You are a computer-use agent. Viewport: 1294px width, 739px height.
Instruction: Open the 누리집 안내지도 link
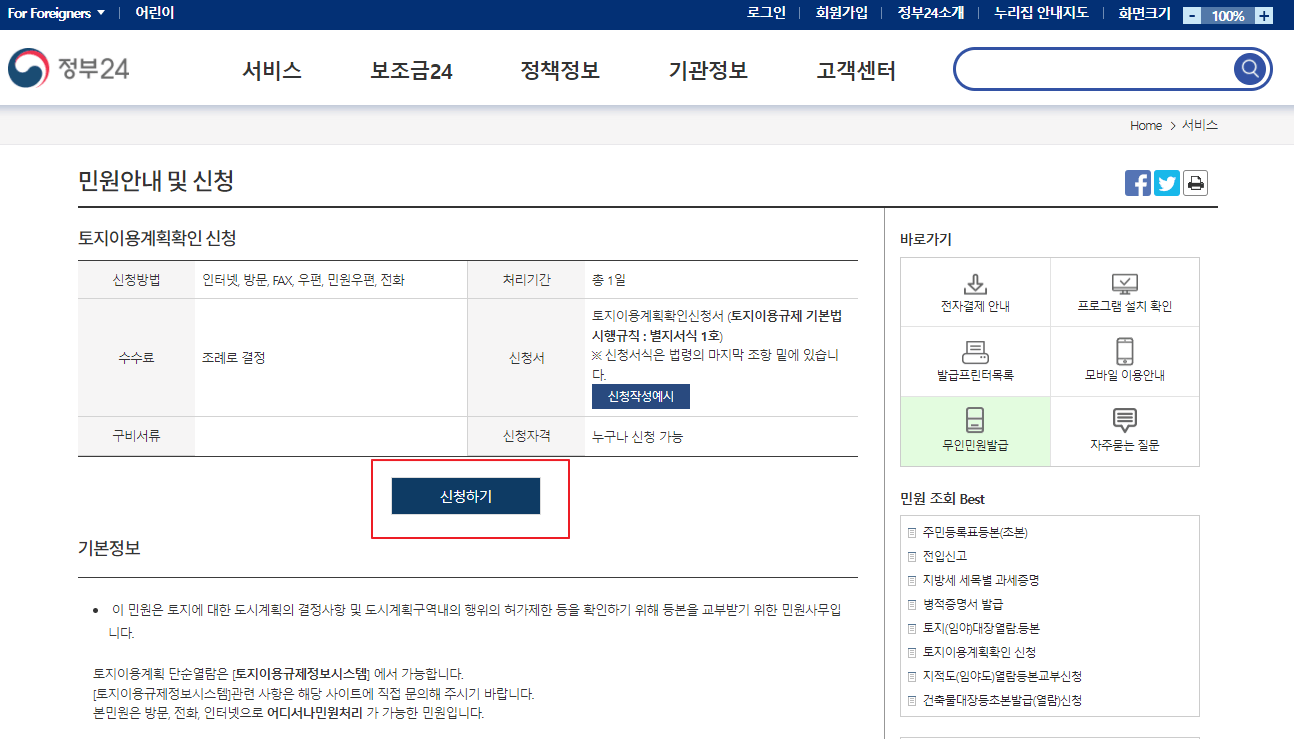pos(1041,14)
